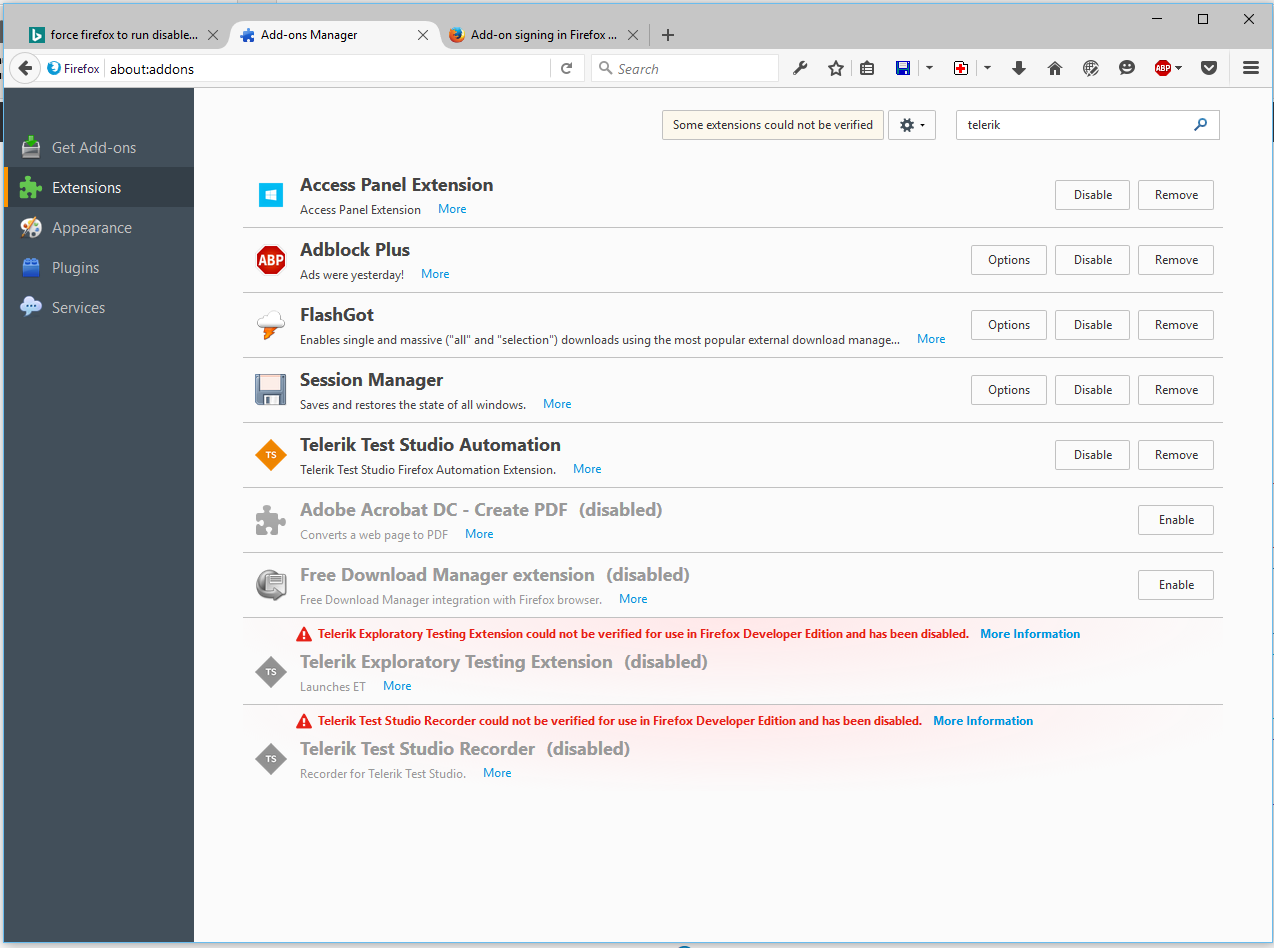1274x948 pixels.
Task: Select Plugins in the sidebar
Action: point(76,268)
